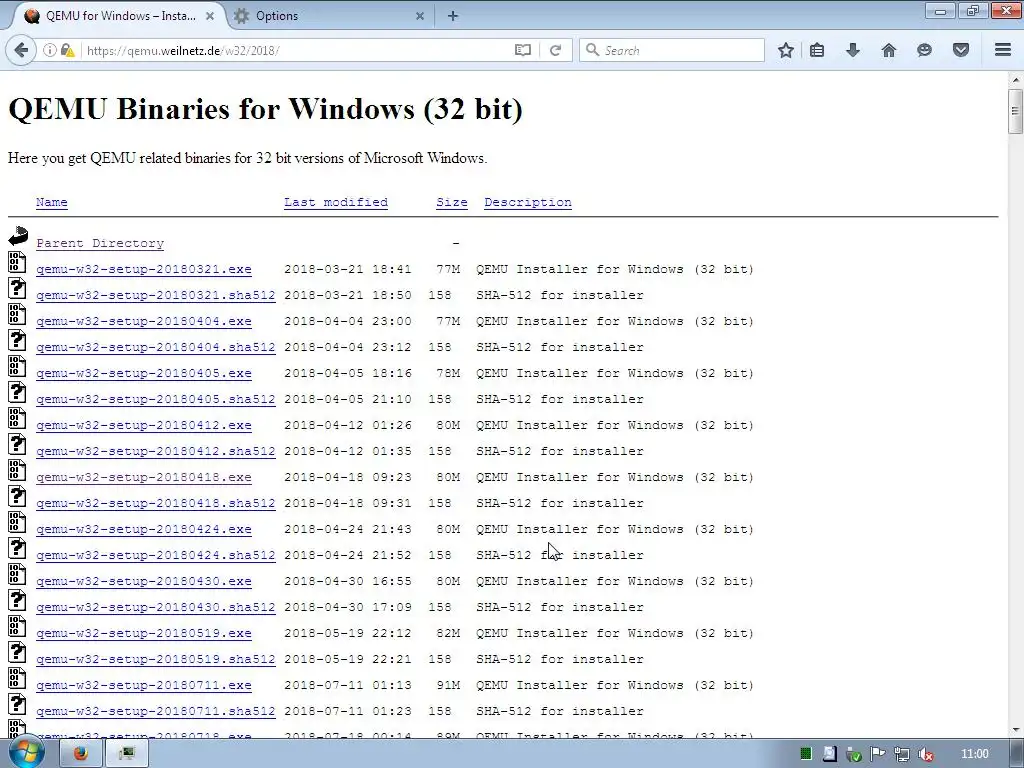
Task: Click the mixed-content lock warning icon
Action: click(67, 50)
